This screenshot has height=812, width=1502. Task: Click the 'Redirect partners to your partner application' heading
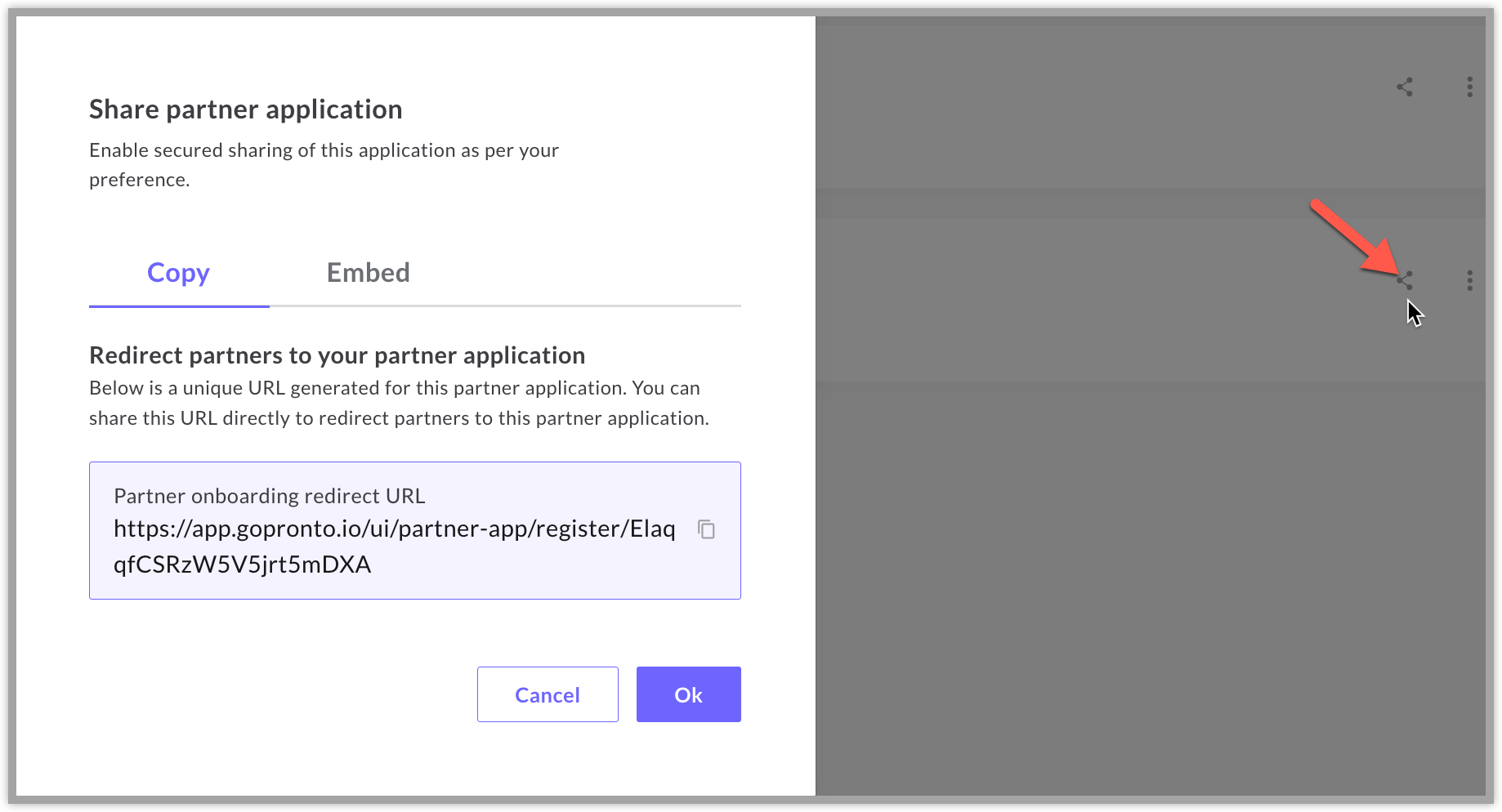pyautogui.click(x=337, y=355)
